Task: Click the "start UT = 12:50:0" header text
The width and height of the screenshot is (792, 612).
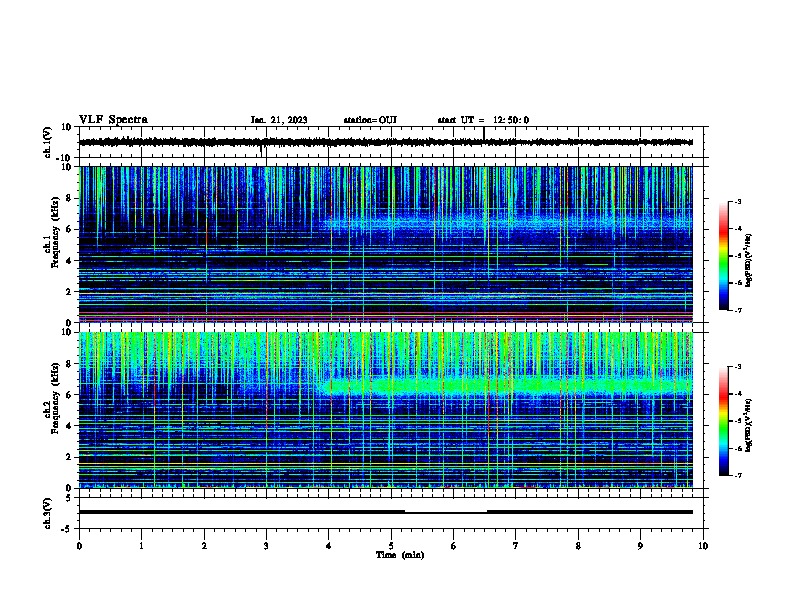Action: pyautogui.click(x=483, y=120)
